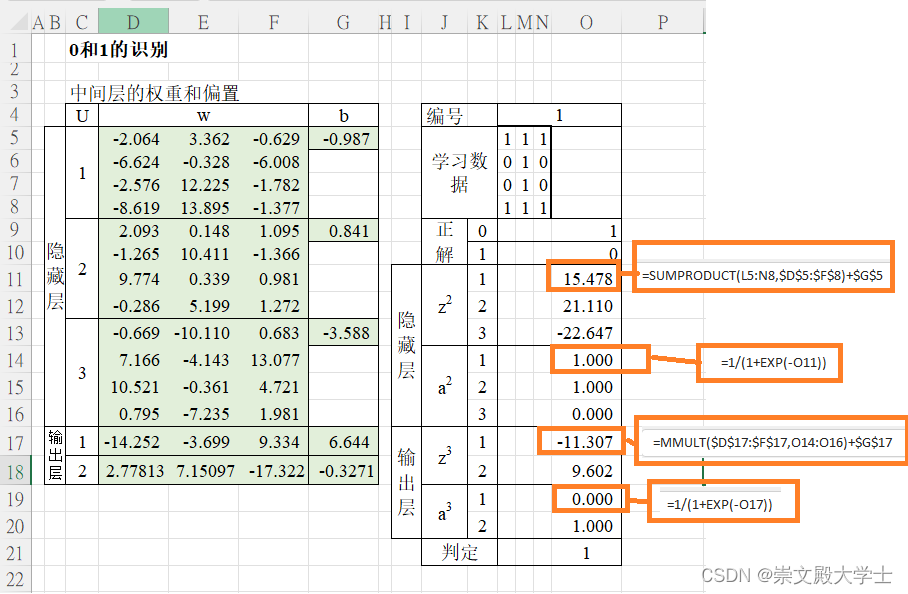Select cell with value 2.77813
Image resolution: width=908 pixels, height=594 pixels.
[x=134, y=471]
